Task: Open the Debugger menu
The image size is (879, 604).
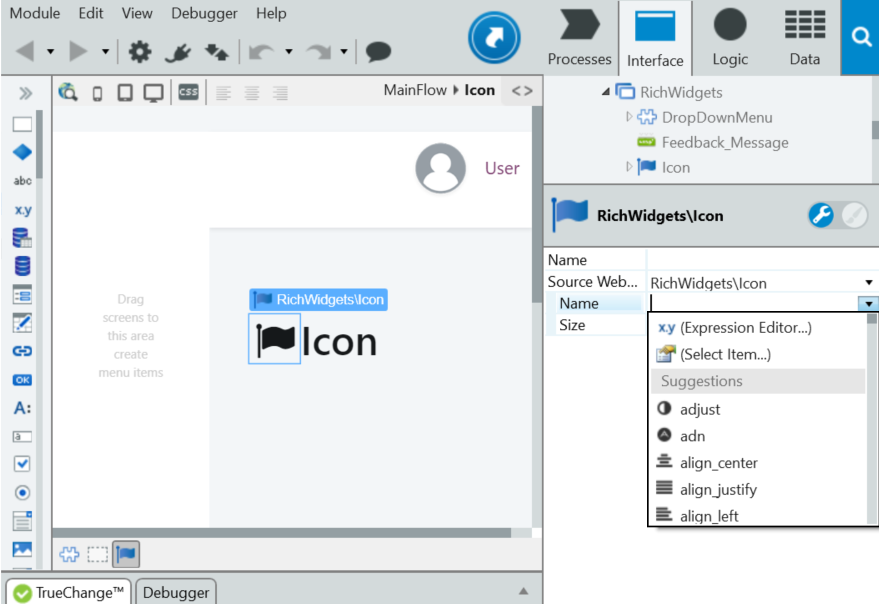Action: click(x=203, y=13)
